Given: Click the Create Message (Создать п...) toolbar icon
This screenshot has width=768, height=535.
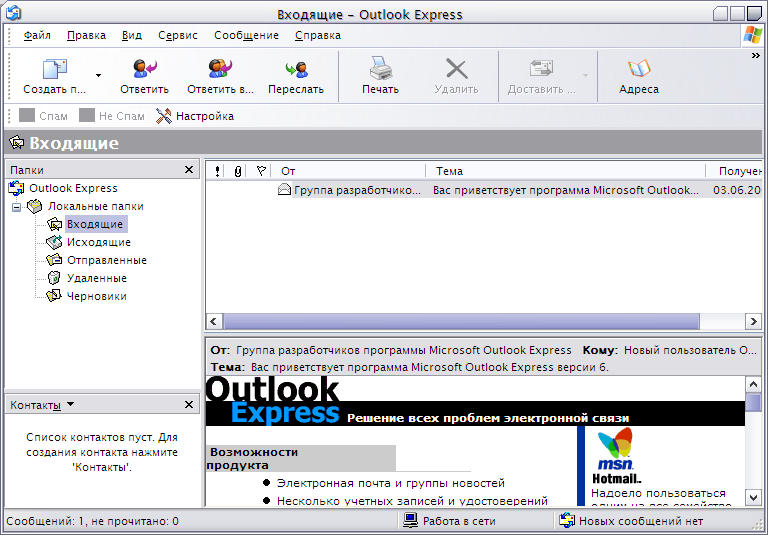Looking at the screenshot, I should coord(54,69).
